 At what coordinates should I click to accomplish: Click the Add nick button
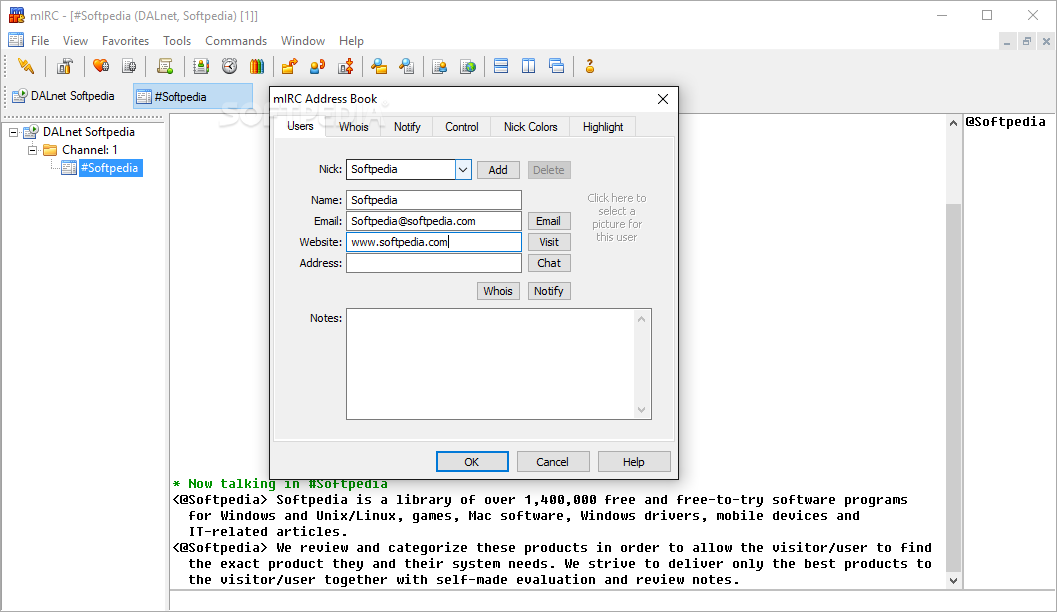tap(498, 170)
